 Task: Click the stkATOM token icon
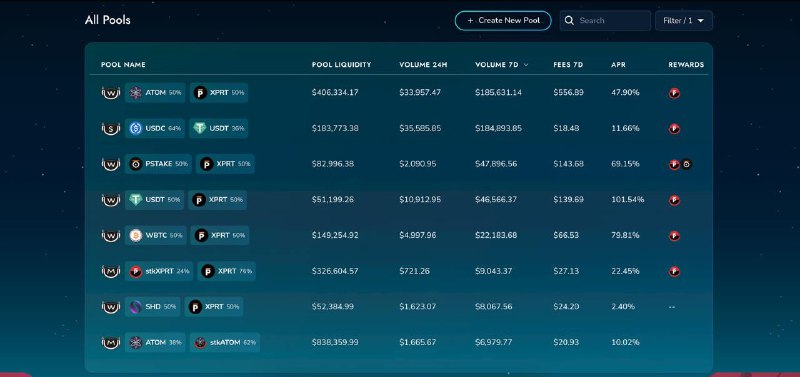201,342
